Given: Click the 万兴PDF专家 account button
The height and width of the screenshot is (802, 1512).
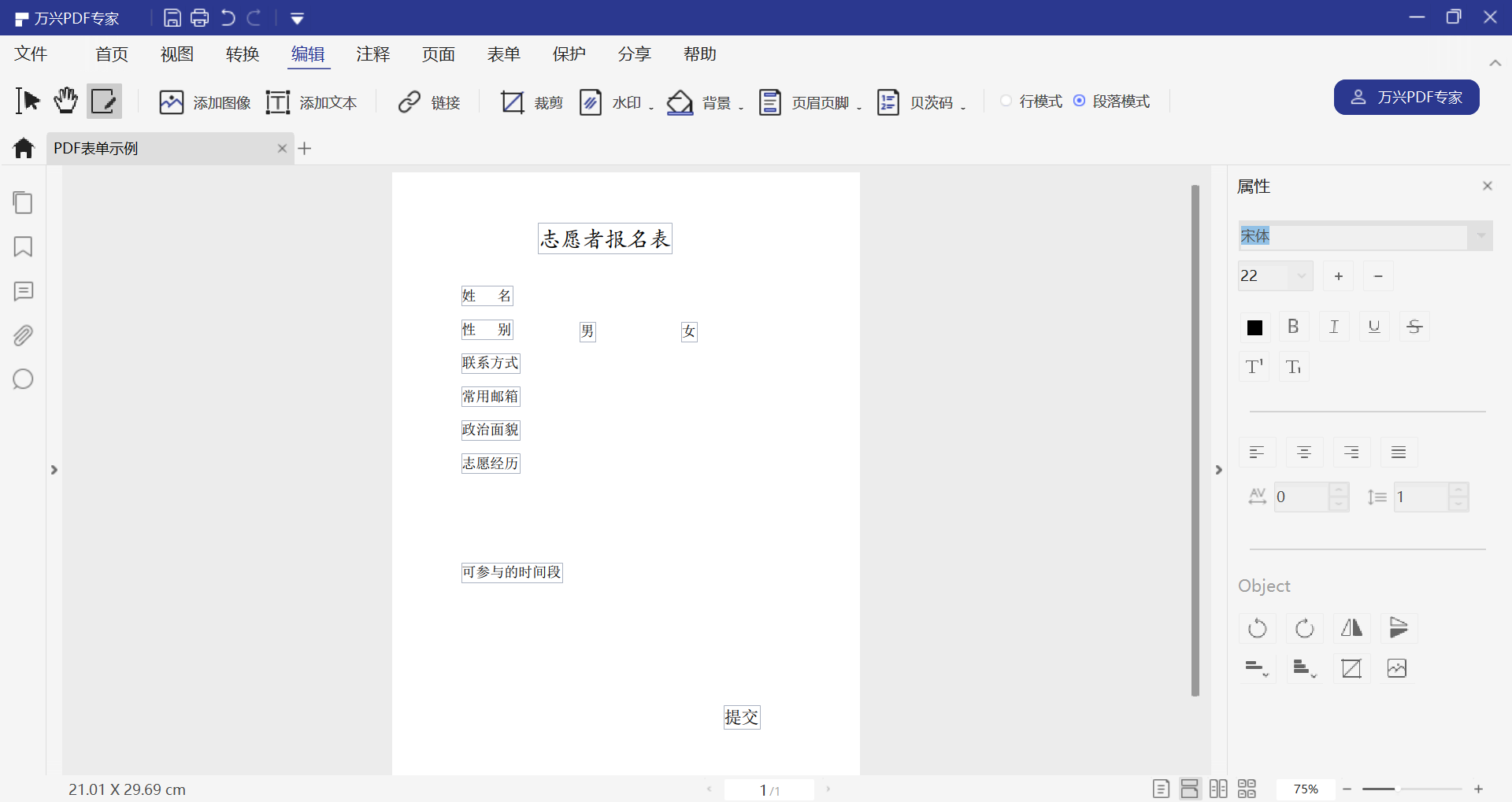Looking at the screenshot, I should [1406, 98].
